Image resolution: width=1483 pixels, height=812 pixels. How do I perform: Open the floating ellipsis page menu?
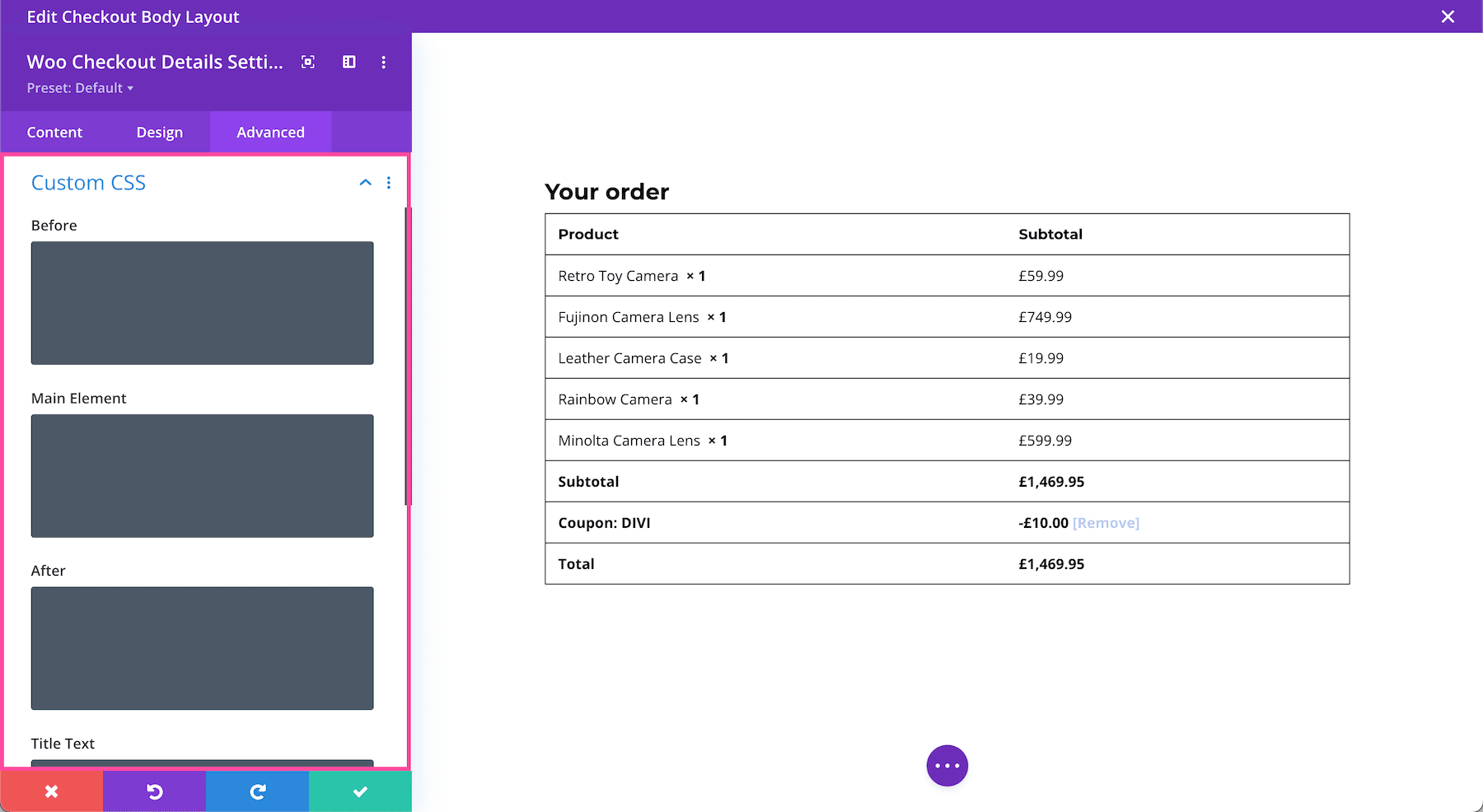[947, 765]
